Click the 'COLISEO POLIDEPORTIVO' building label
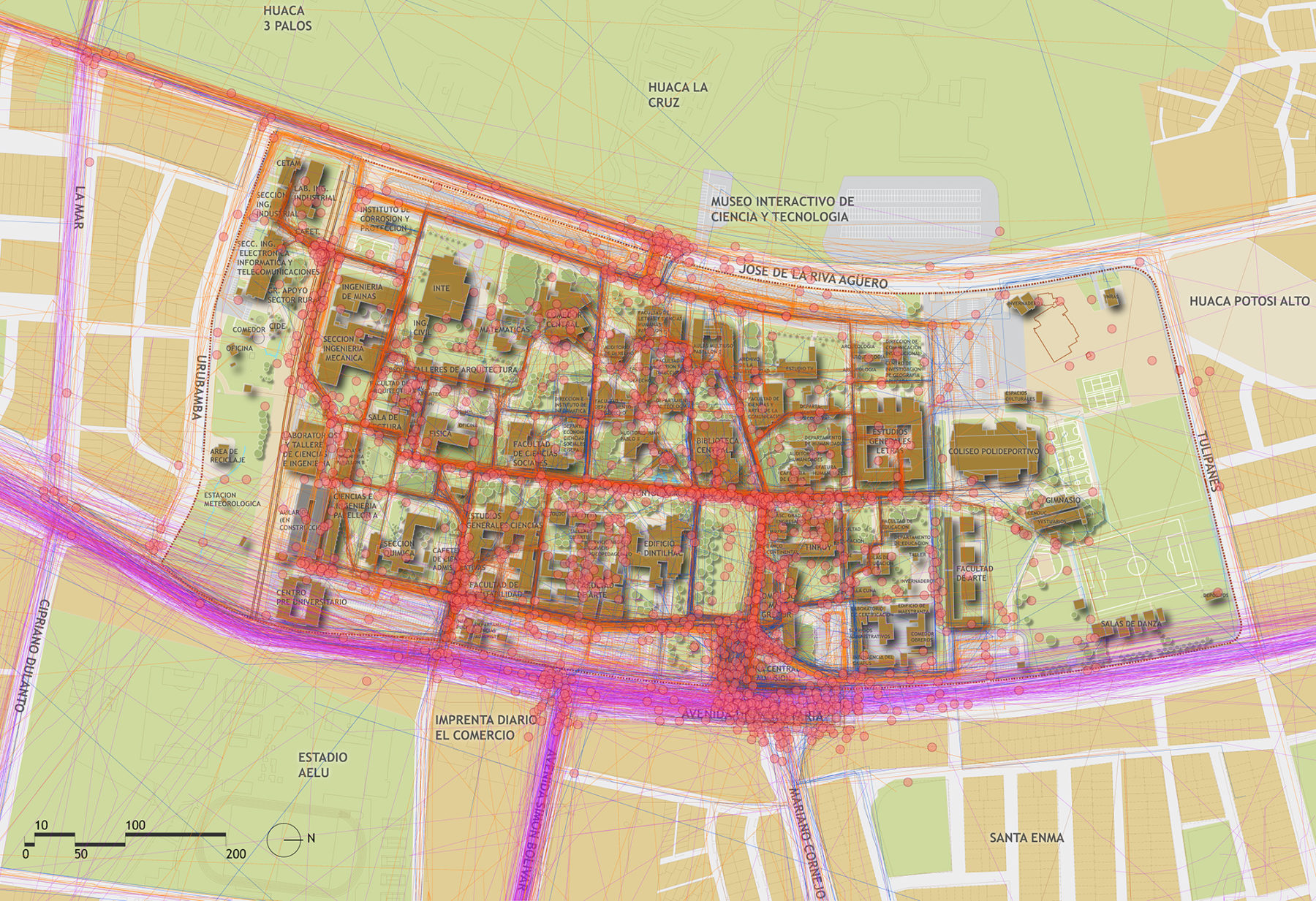 point(995,451)
